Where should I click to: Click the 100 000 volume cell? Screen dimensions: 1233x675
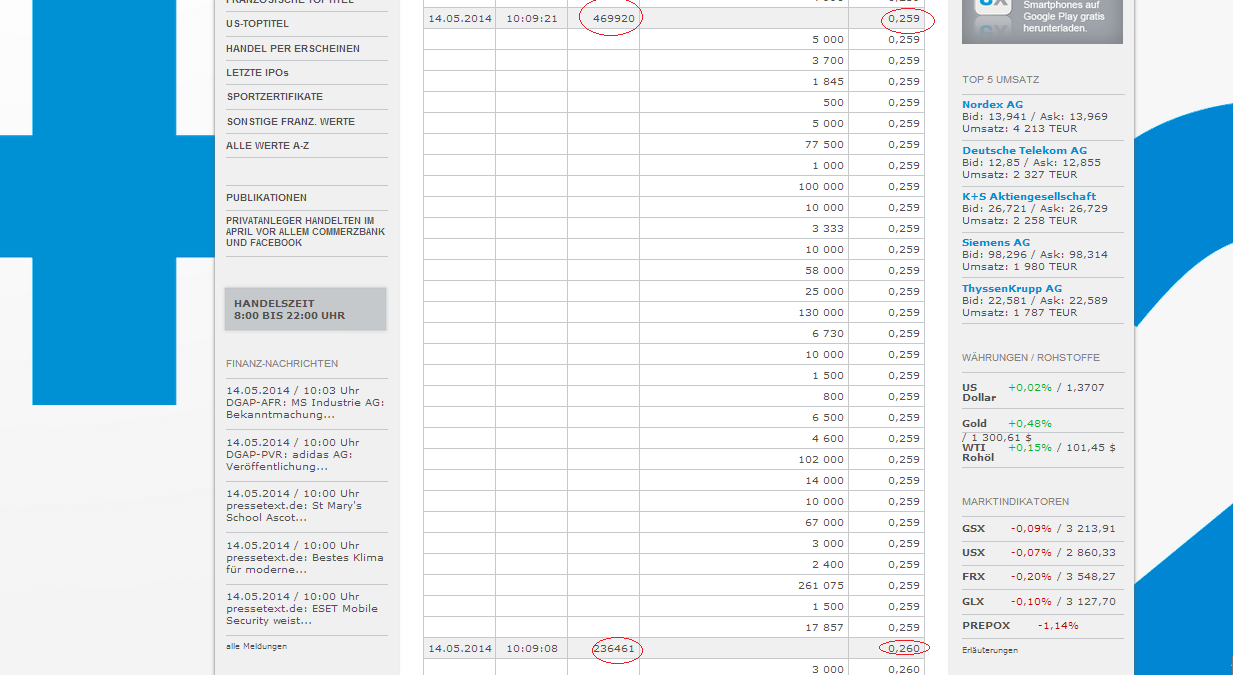click(744, 186)
